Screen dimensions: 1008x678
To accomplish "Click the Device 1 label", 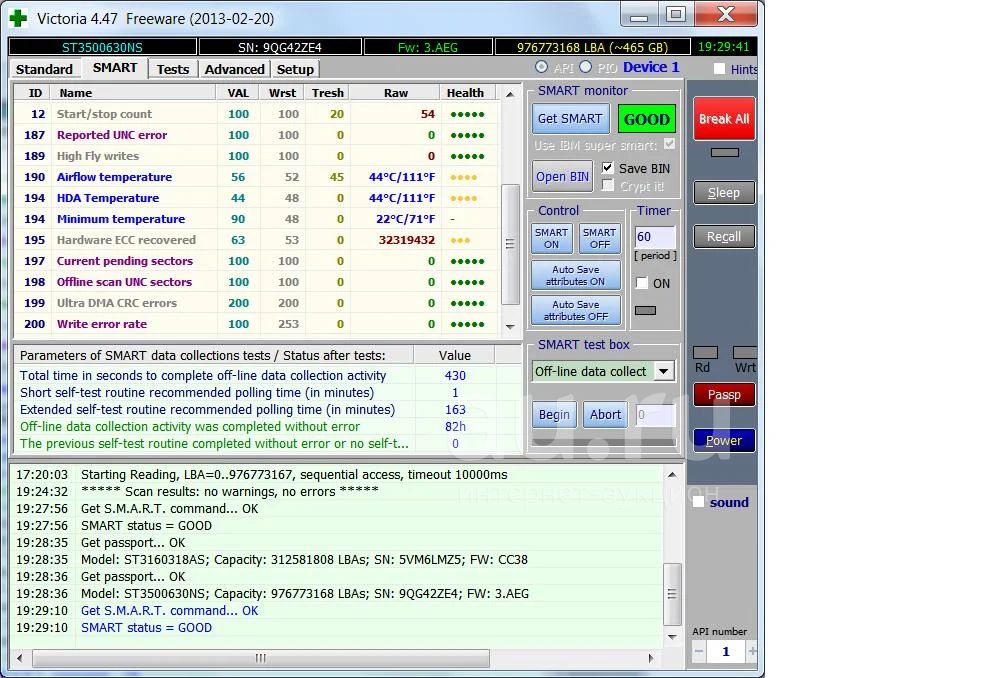I will [x=651, y=67].
